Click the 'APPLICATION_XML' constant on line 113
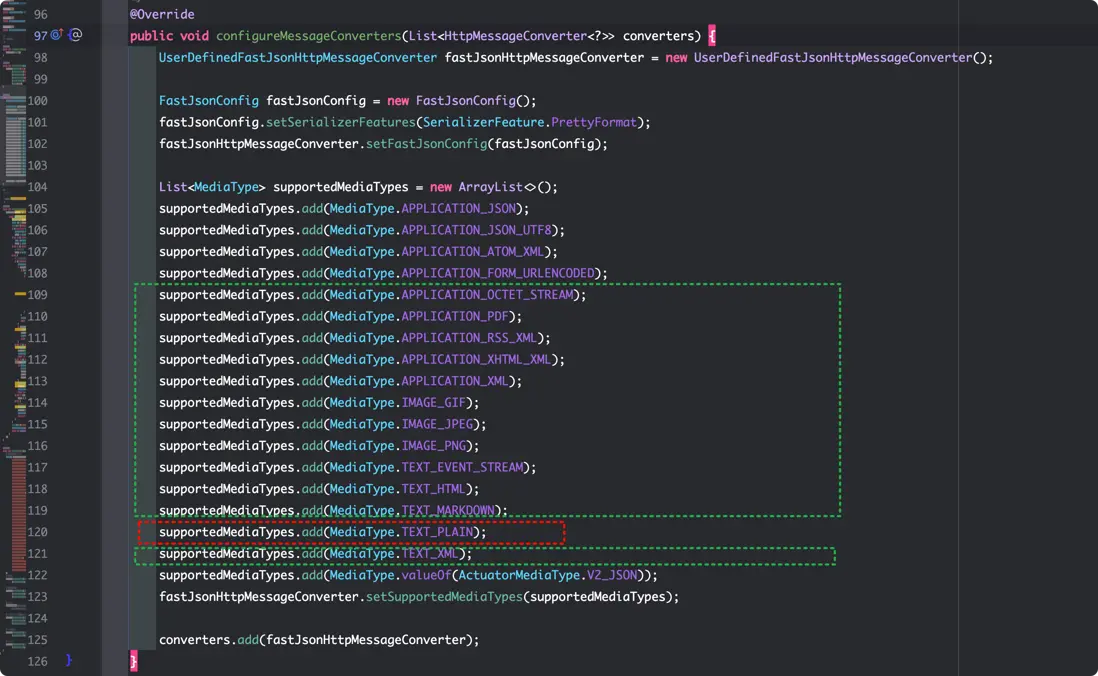Viewport: 1098px width, 676px height. (454, 381)
